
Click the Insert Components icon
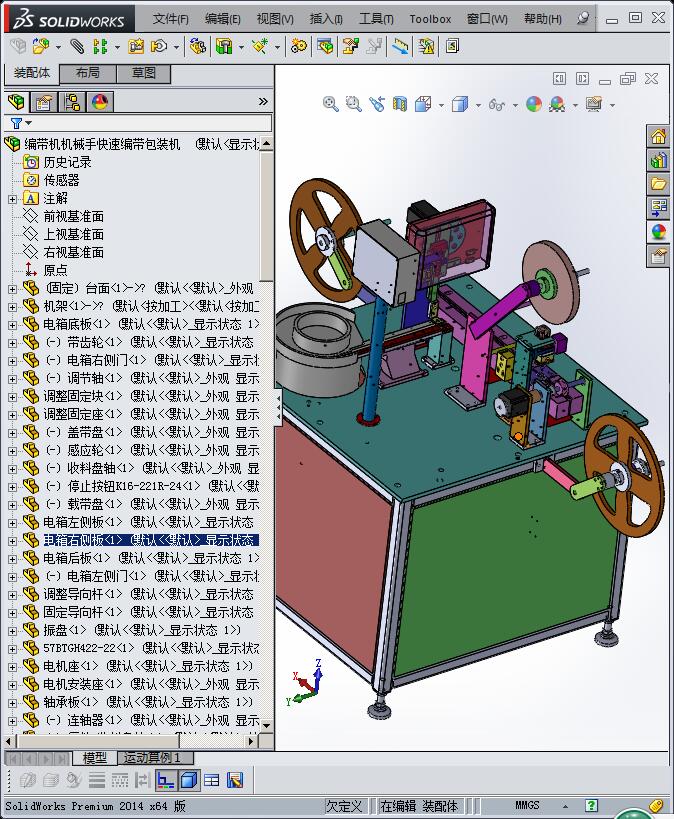[41, 46]
